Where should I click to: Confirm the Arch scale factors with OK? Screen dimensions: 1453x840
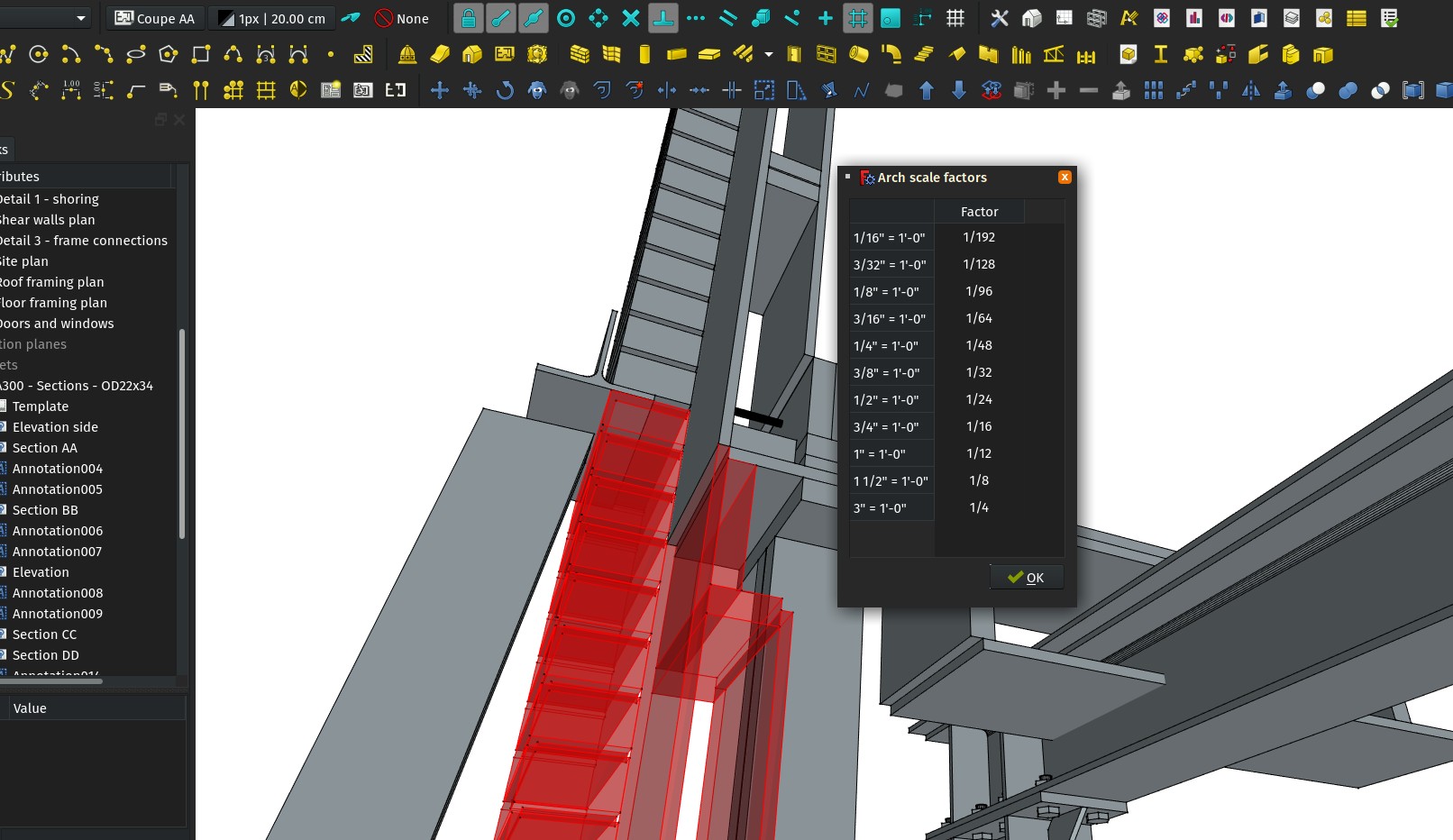[1027, 577]
